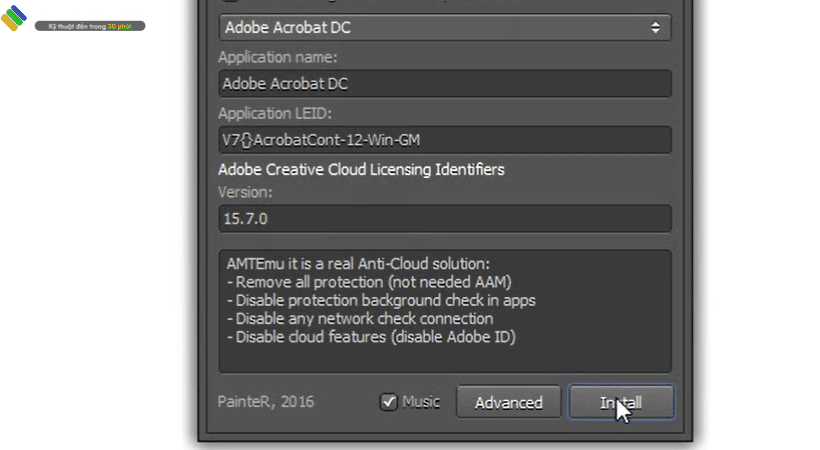Click the "Disable cloud features" description line
The width and height of the screenshot is (820, 450).
tap(371, 336)
